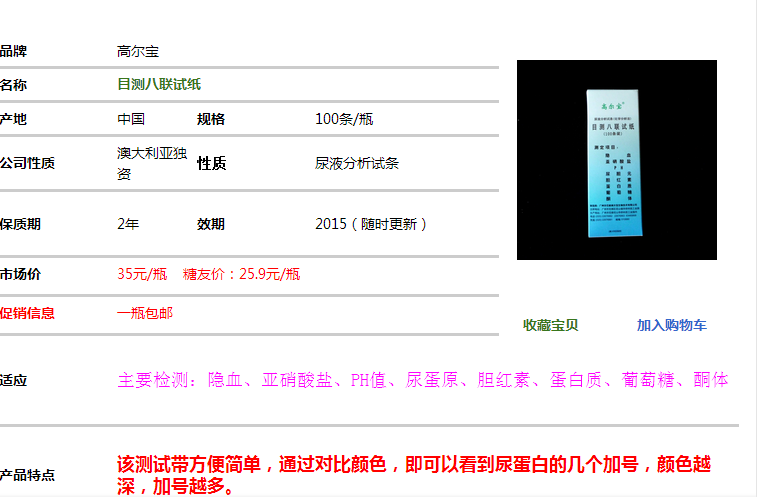Viewport: 757px width, 497px height.
Task: Click the 加入购物车 link
Action: click(672, 325)
